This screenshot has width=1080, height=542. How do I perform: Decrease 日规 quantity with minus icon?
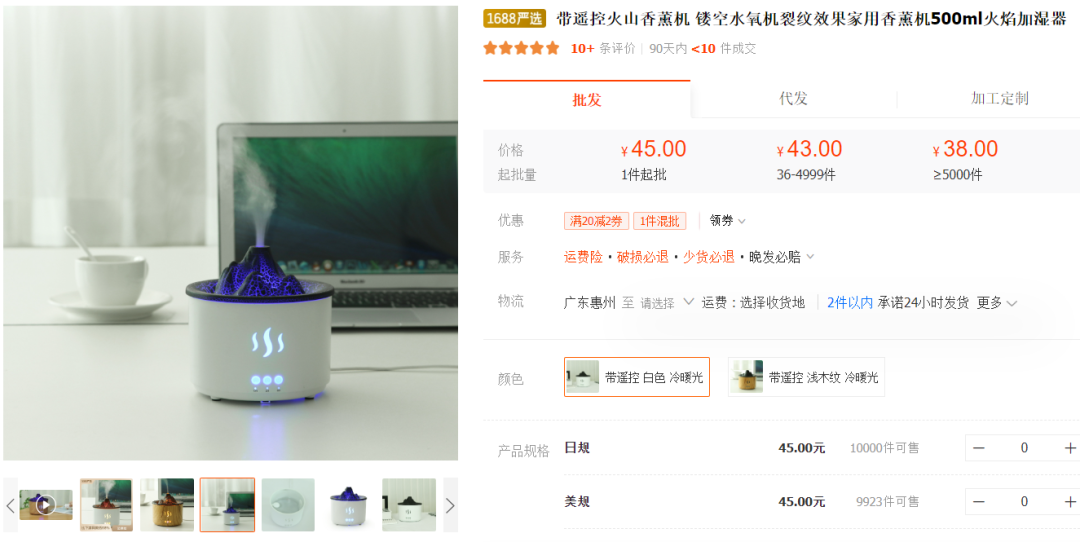[978, 448]
